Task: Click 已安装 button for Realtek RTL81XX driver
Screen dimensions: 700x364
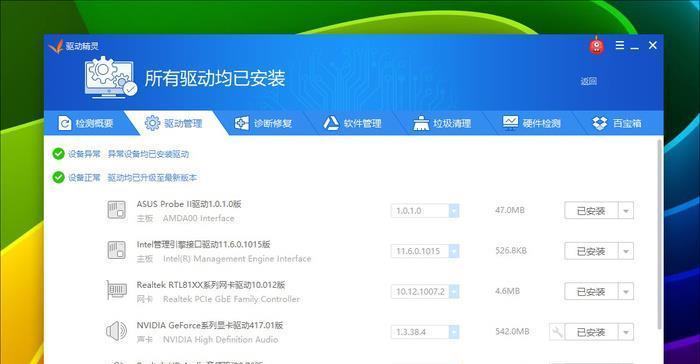Action: [x=592, y=292]
